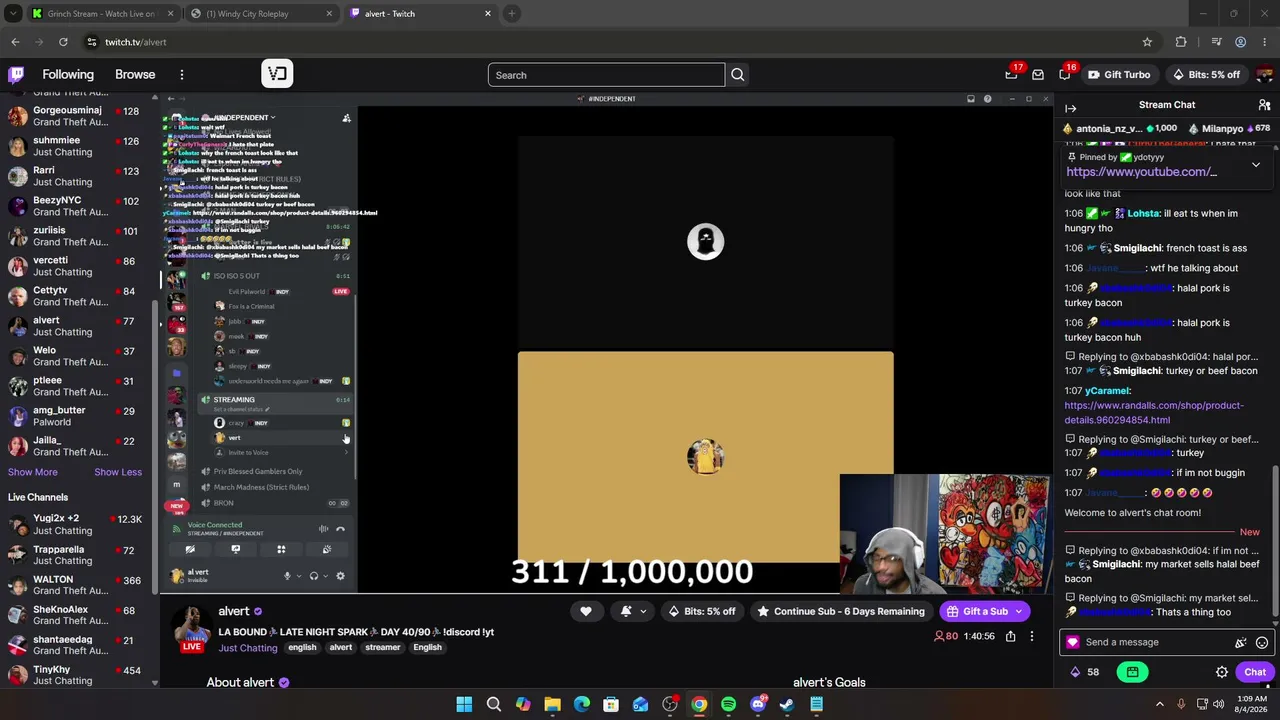Click the streamer tag under the title
1280x720 pixels.
click(383, 648)
